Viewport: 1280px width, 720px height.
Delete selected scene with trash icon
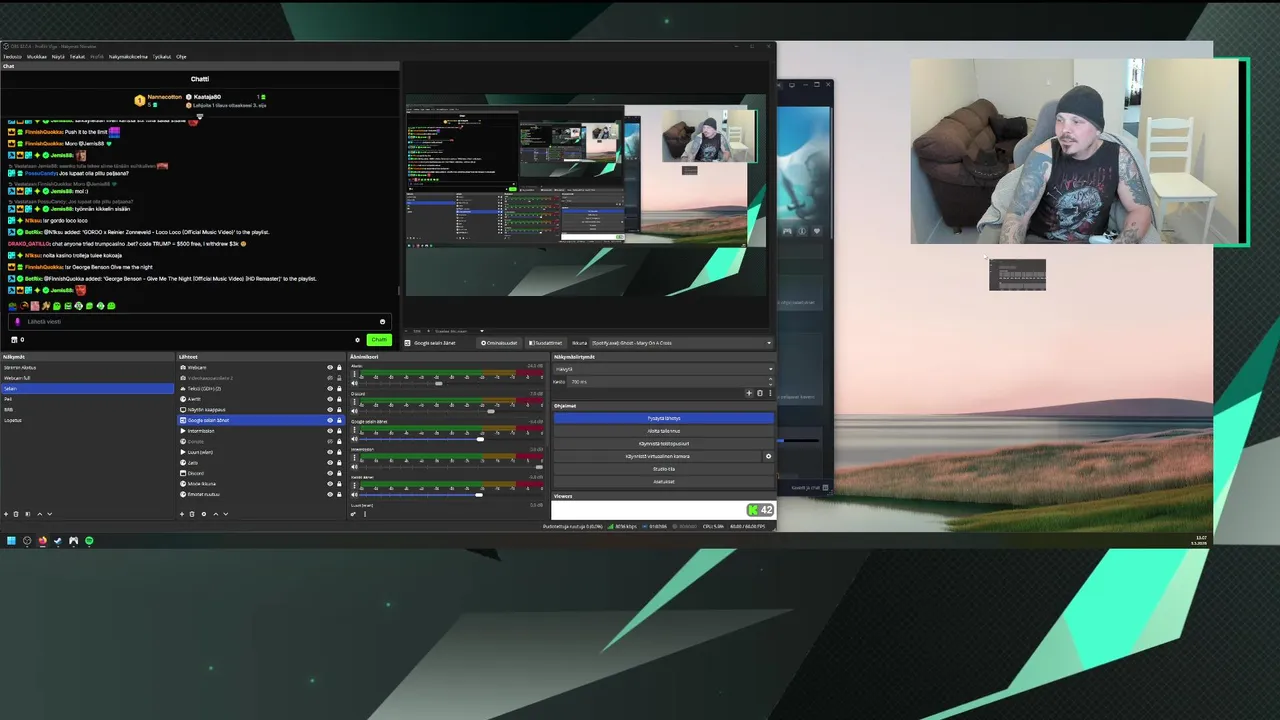tap(16, 514)
